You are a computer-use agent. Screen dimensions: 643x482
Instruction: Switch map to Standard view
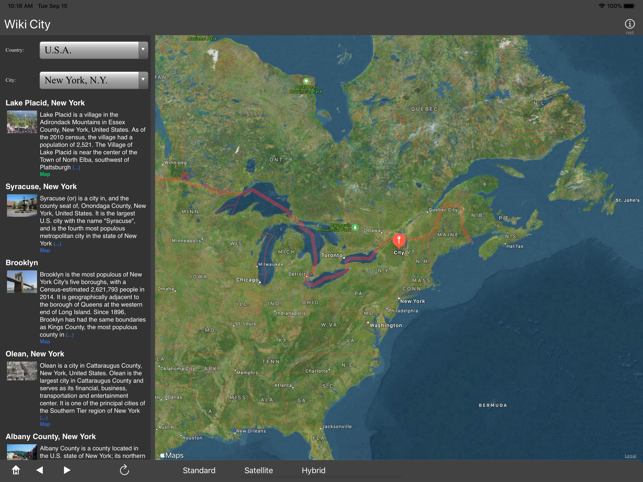pos(199,470)
